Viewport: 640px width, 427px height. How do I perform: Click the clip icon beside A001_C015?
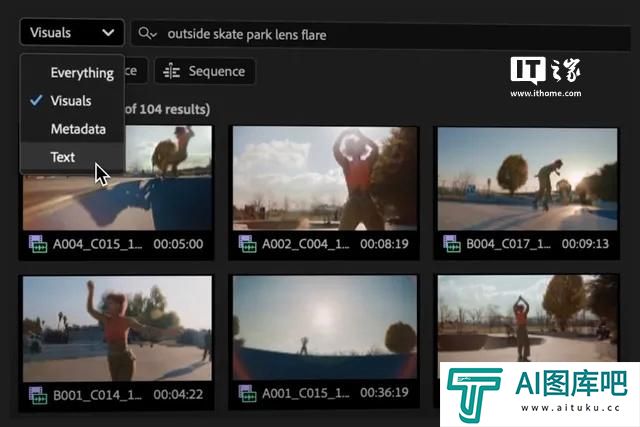[x=247, y=393]
